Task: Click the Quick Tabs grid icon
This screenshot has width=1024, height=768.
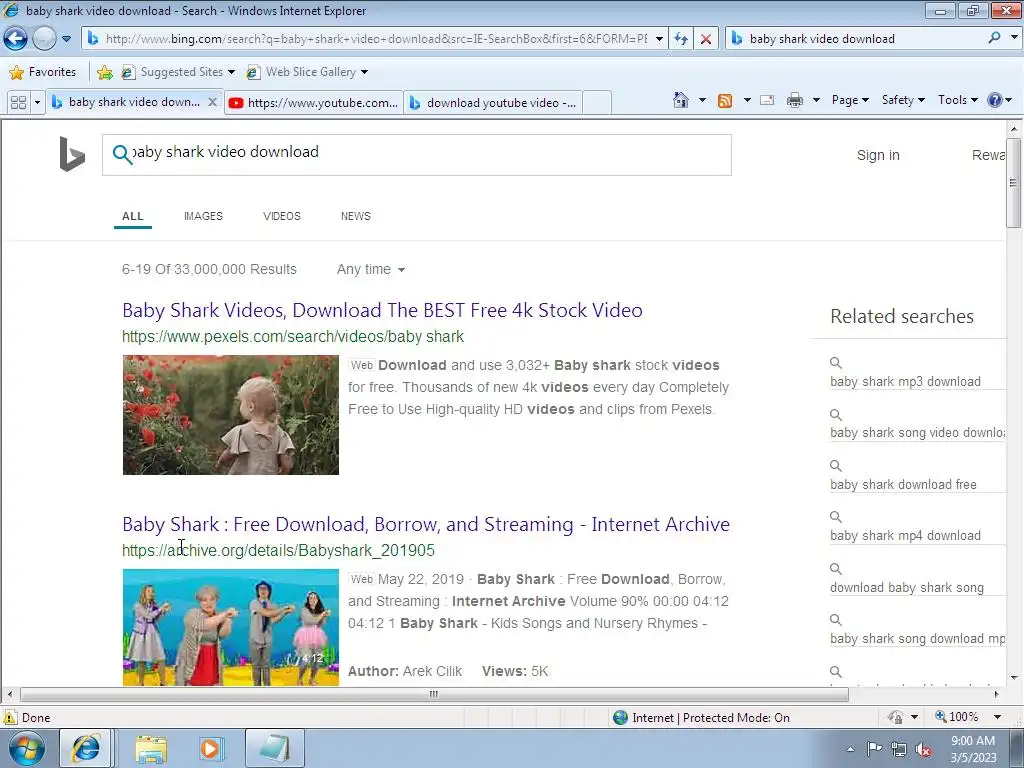Action: pos(18,103)
